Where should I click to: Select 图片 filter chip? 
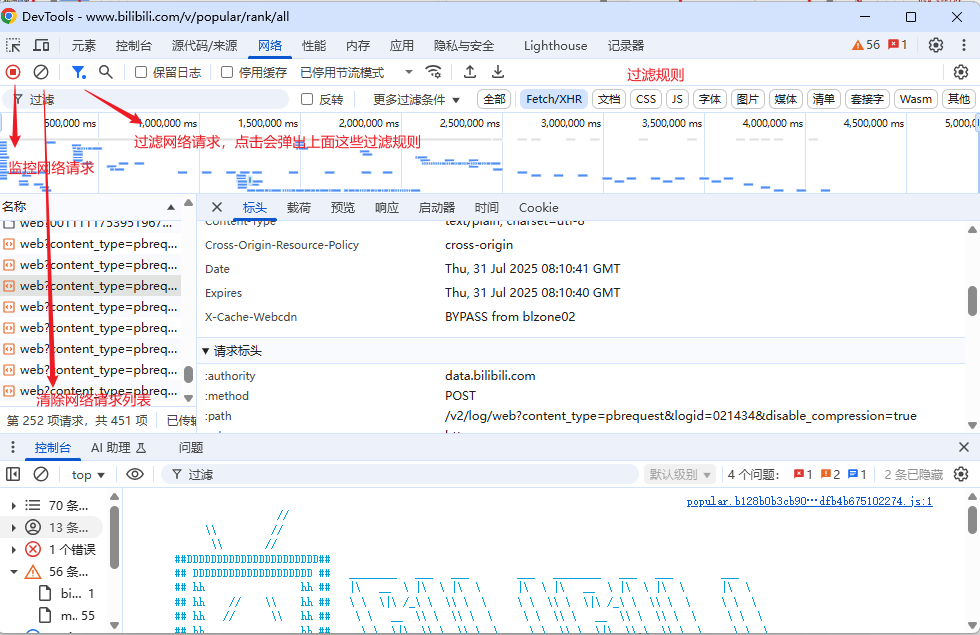(x=748, y=99)
